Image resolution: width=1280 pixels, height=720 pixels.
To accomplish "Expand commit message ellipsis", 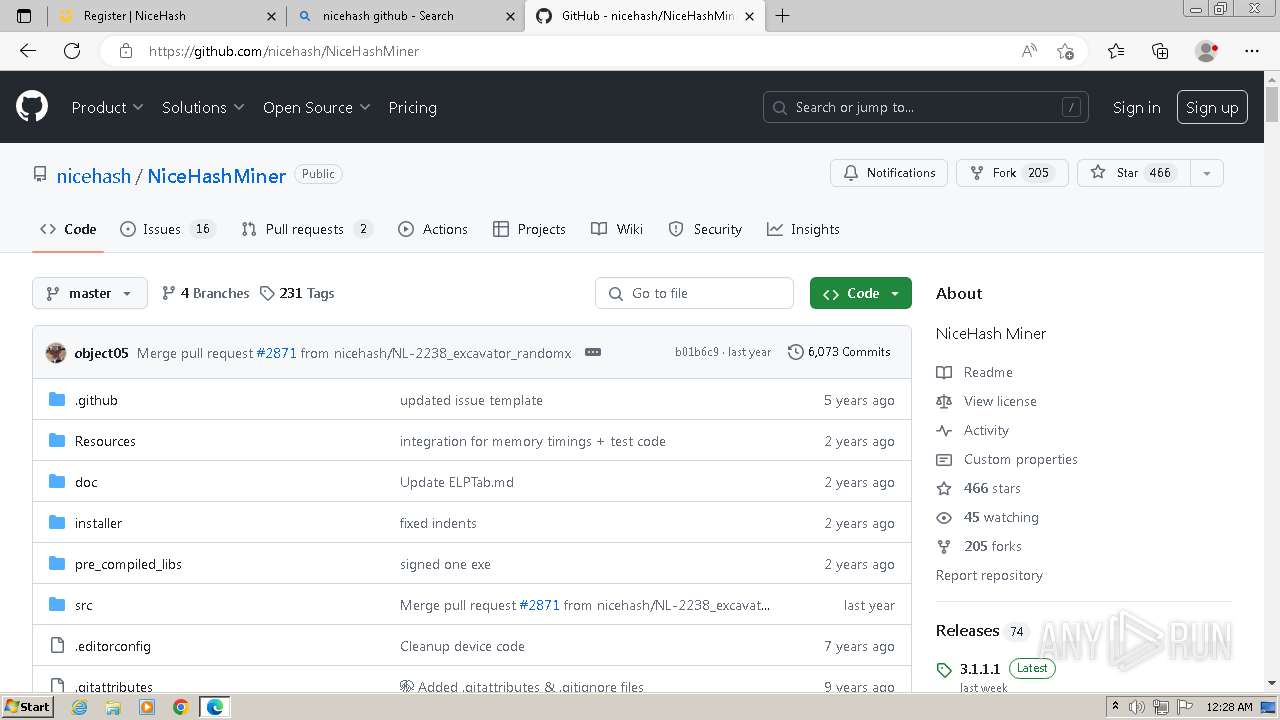I will pyautogui.click(x=593, y=352).
